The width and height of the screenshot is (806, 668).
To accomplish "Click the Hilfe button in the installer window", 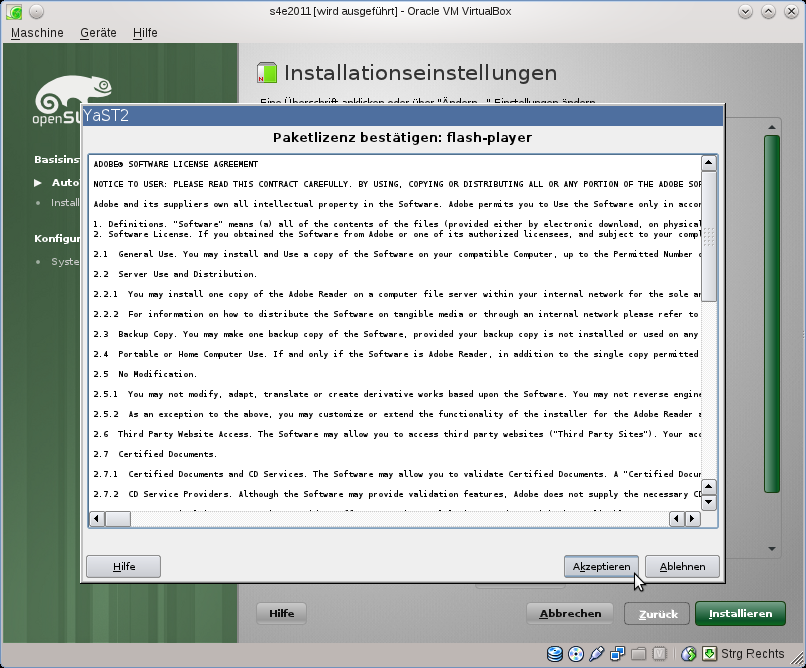I will pyautogui.click(x=282, y=614).
